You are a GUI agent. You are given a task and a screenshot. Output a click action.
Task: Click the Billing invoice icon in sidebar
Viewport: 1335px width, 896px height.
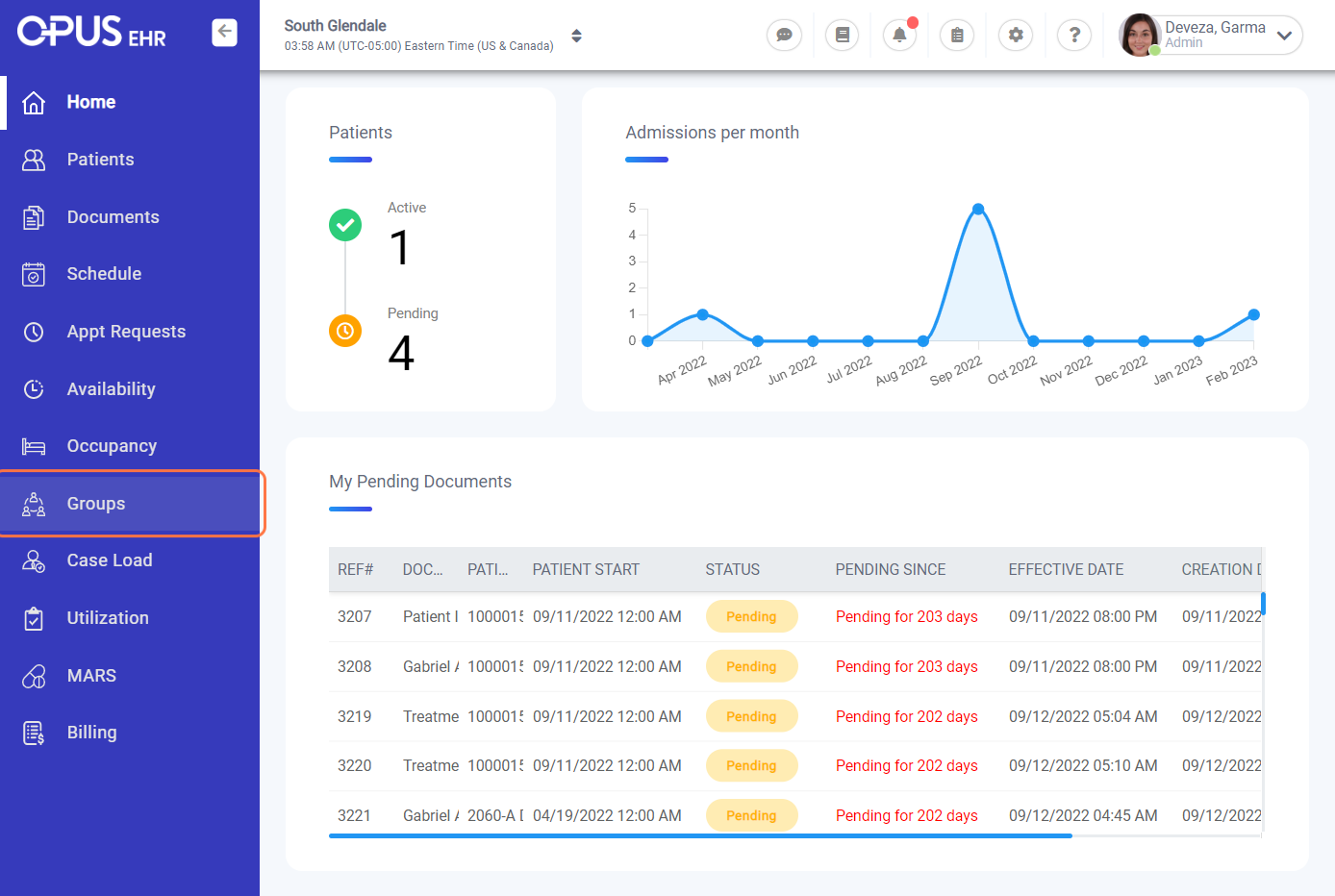(x=34, y=733)
